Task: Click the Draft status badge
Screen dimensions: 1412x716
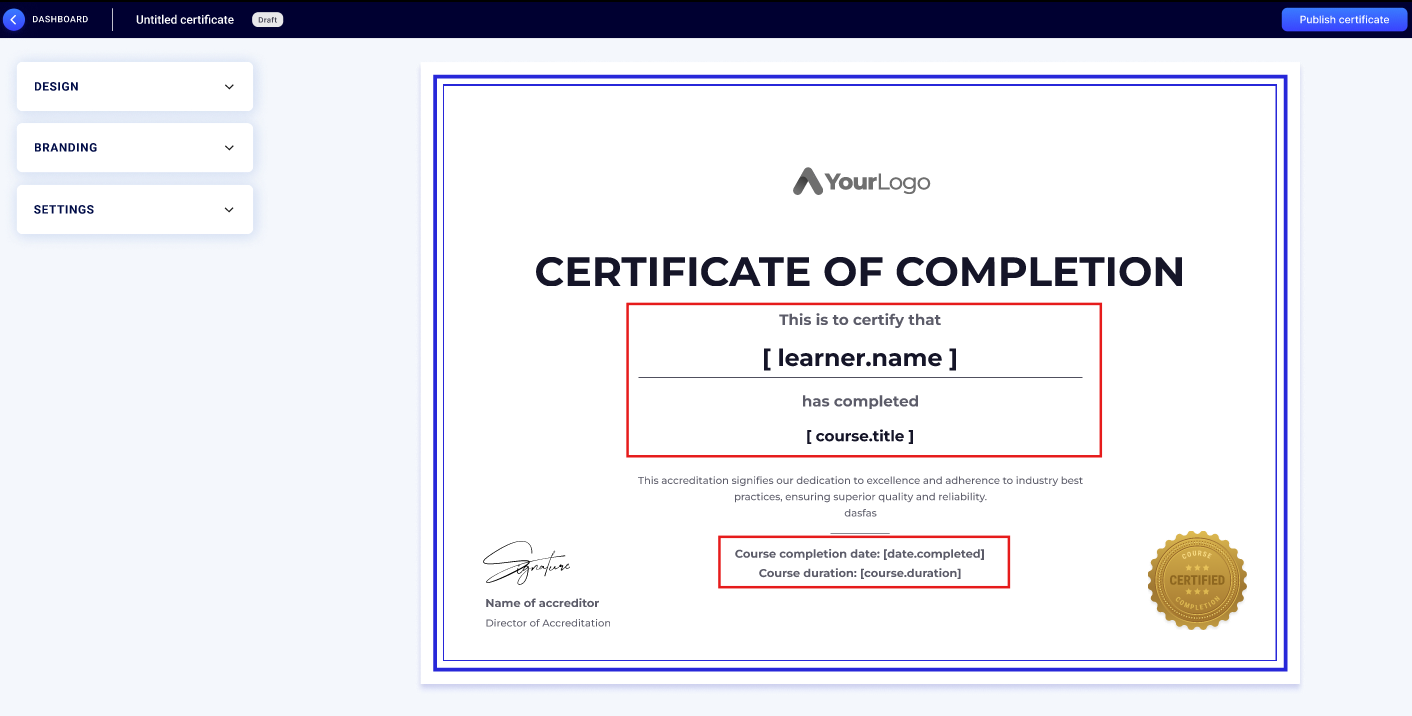Action: tap(267, 20)
